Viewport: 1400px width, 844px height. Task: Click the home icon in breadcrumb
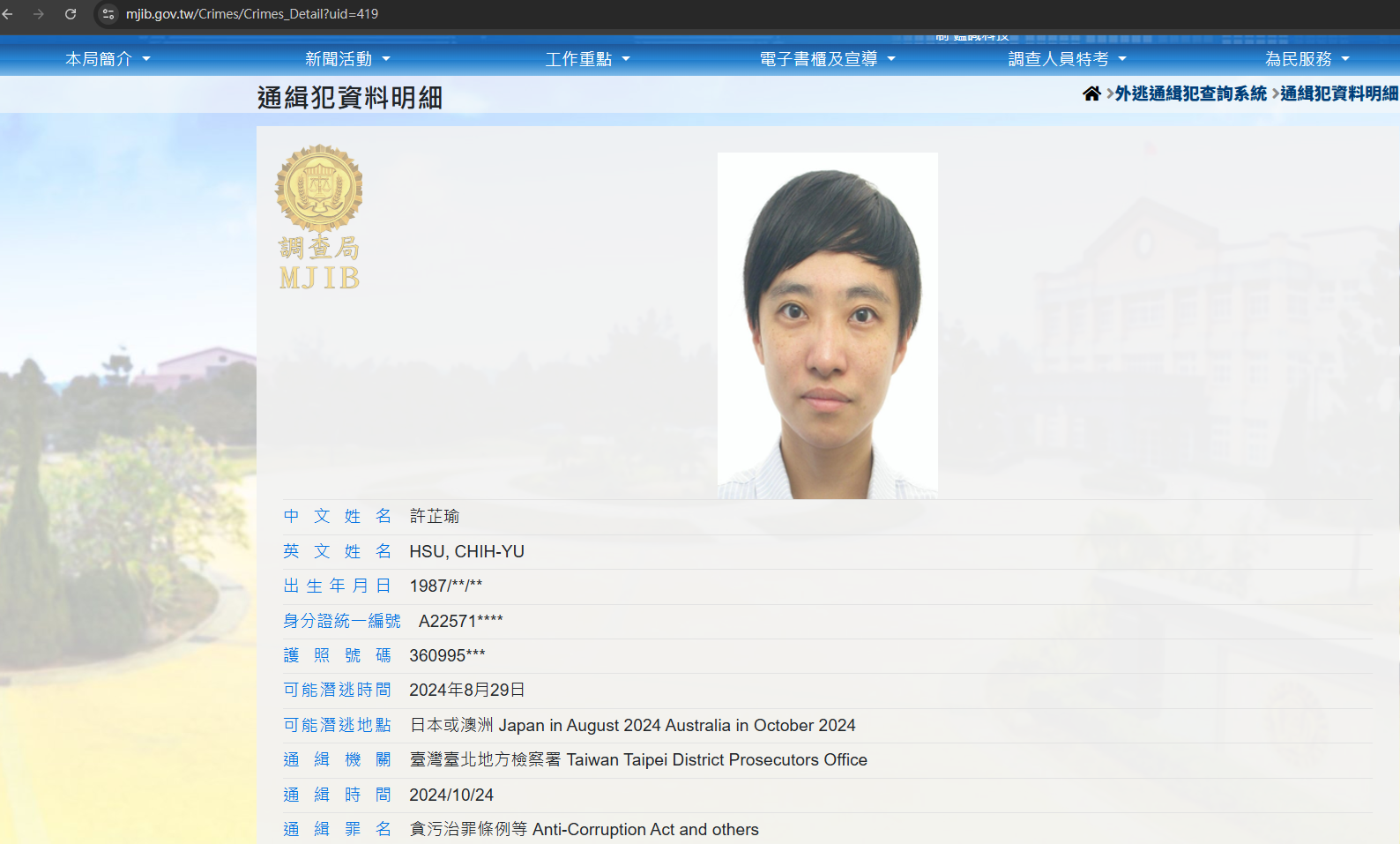(1091, 93)
